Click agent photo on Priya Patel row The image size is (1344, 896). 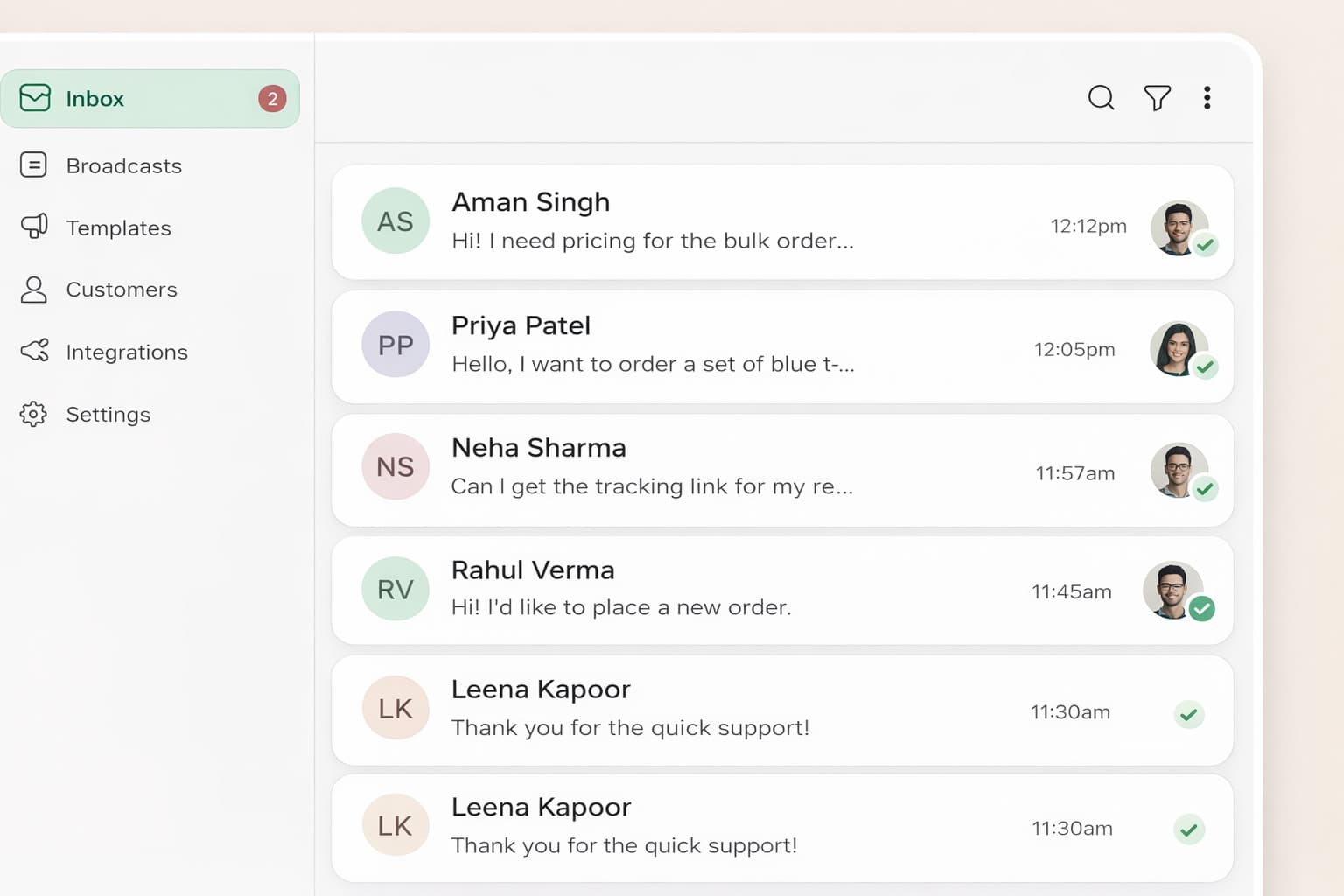[1179, 349]
